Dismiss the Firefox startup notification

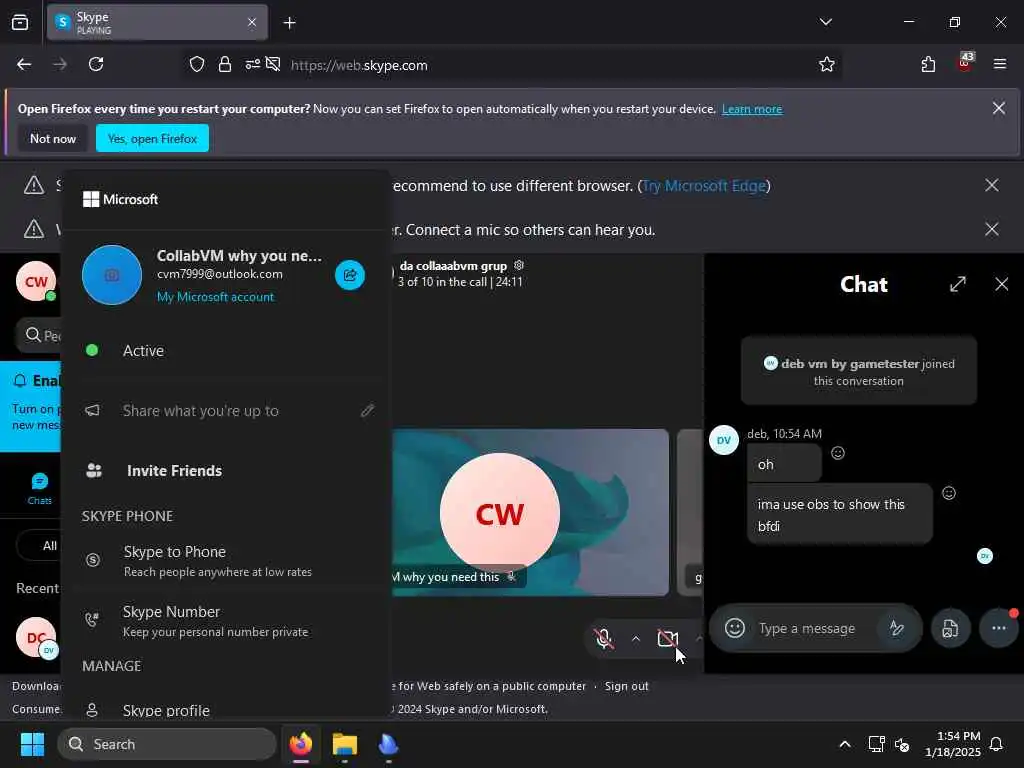tap(999, 108)
